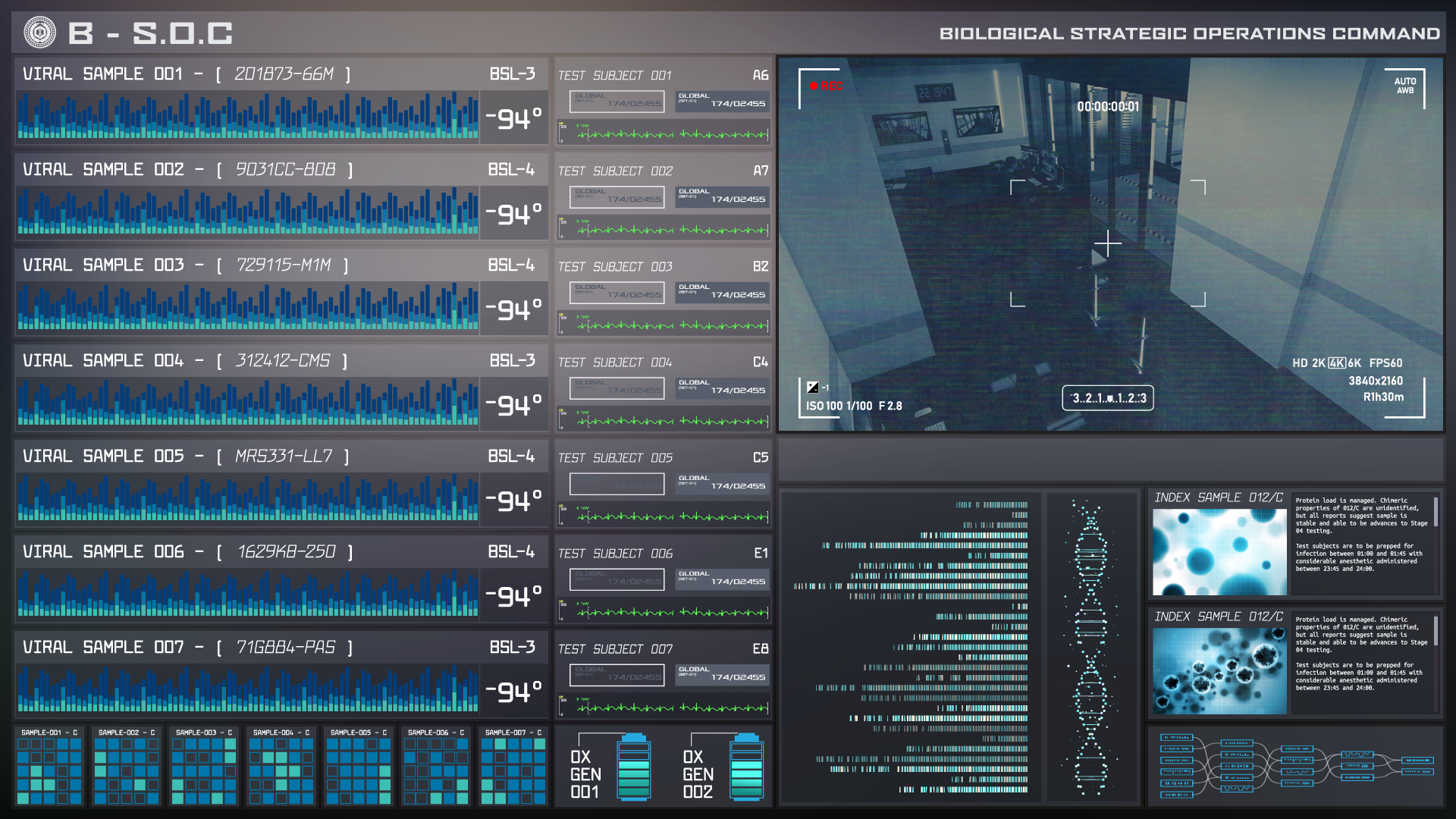This screenshot has width=1456, height=819.
Task: Click the OX GEN 001 tank icon
Action: (x=633, y=767)
